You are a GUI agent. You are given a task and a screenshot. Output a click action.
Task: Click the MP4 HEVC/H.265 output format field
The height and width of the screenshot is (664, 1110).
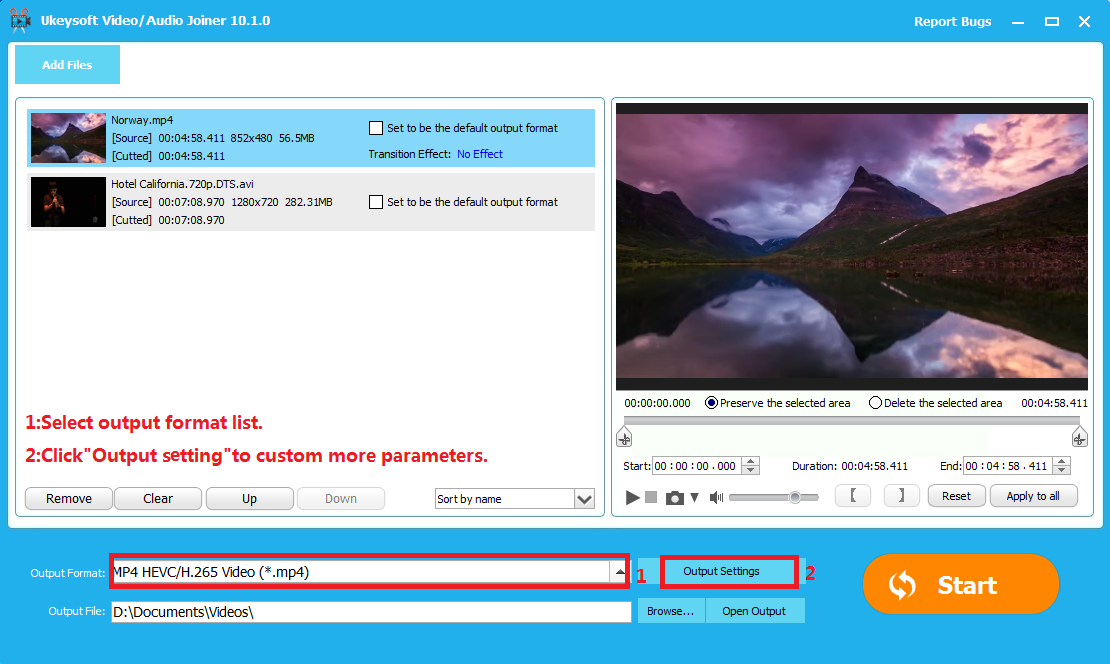[x=360, y=571]
